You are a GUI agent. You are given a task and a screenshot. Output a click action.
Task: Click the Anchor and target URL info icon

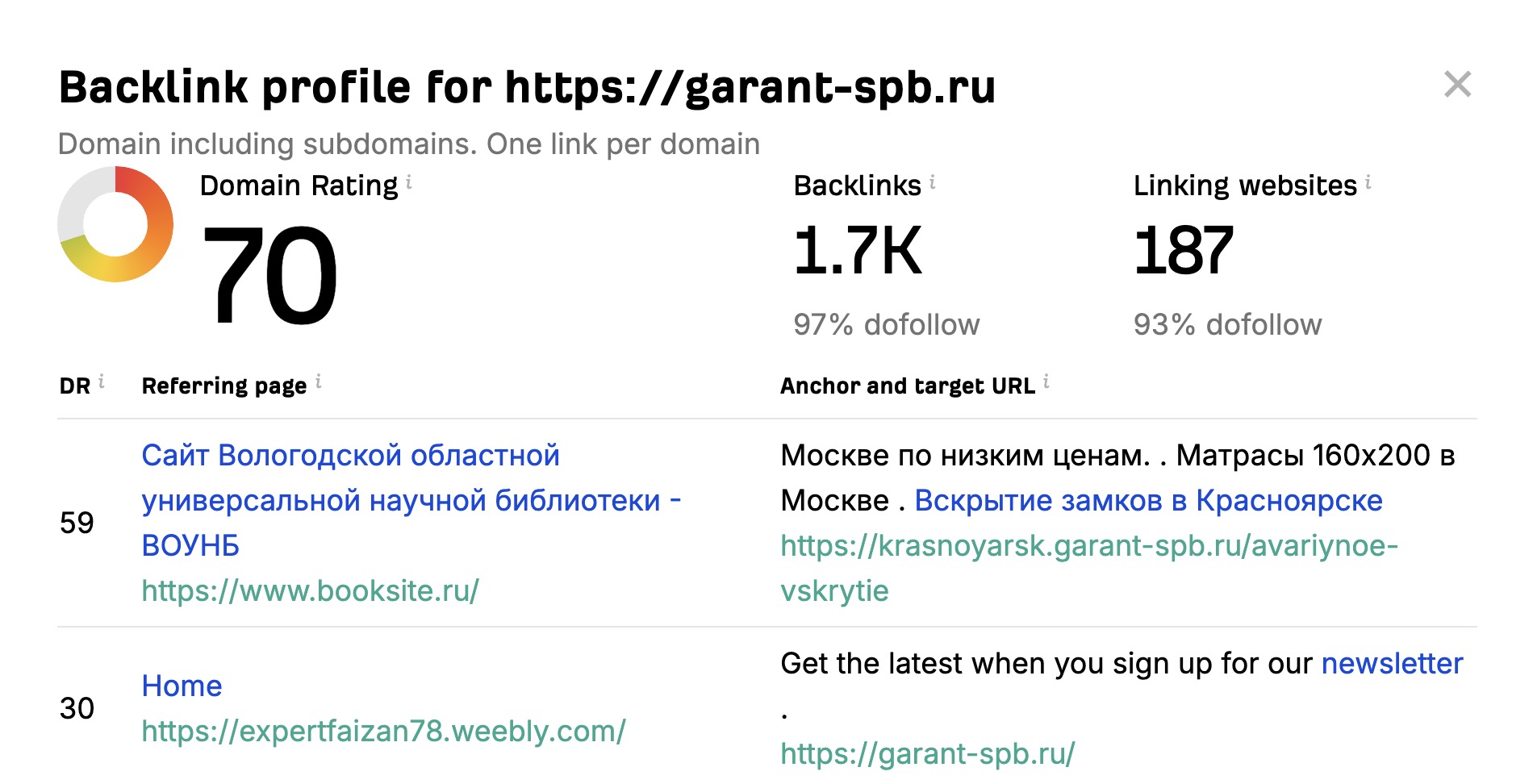1046,382
